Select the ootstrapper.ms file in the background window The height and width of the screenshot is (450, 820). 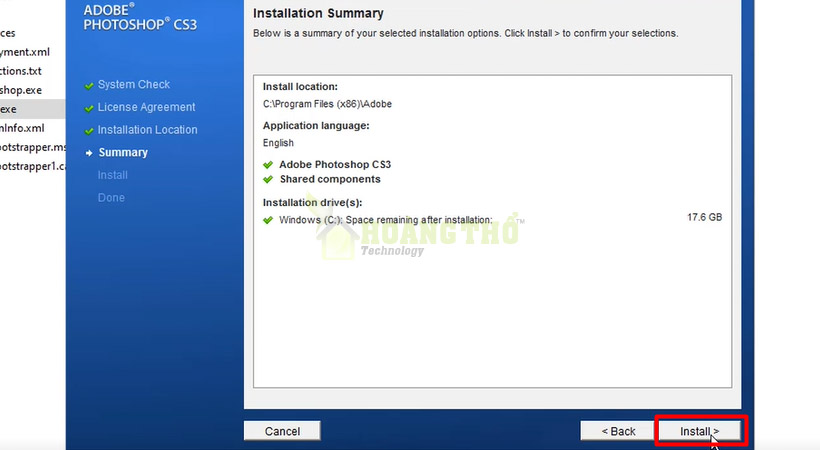pos(32,147)
